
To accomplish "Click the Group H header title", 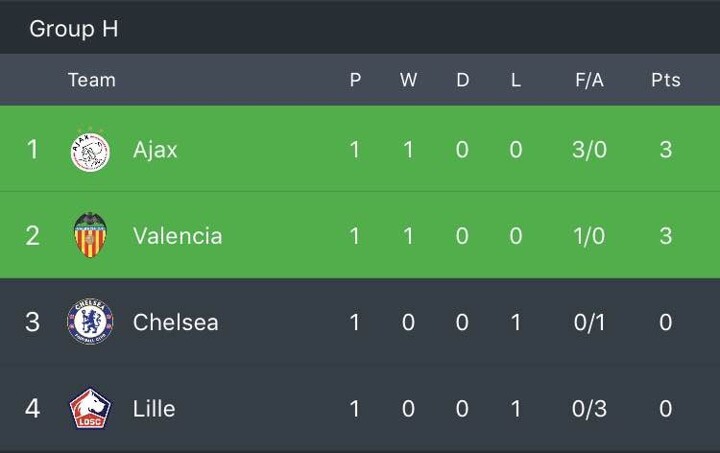I will coord(73,29).
